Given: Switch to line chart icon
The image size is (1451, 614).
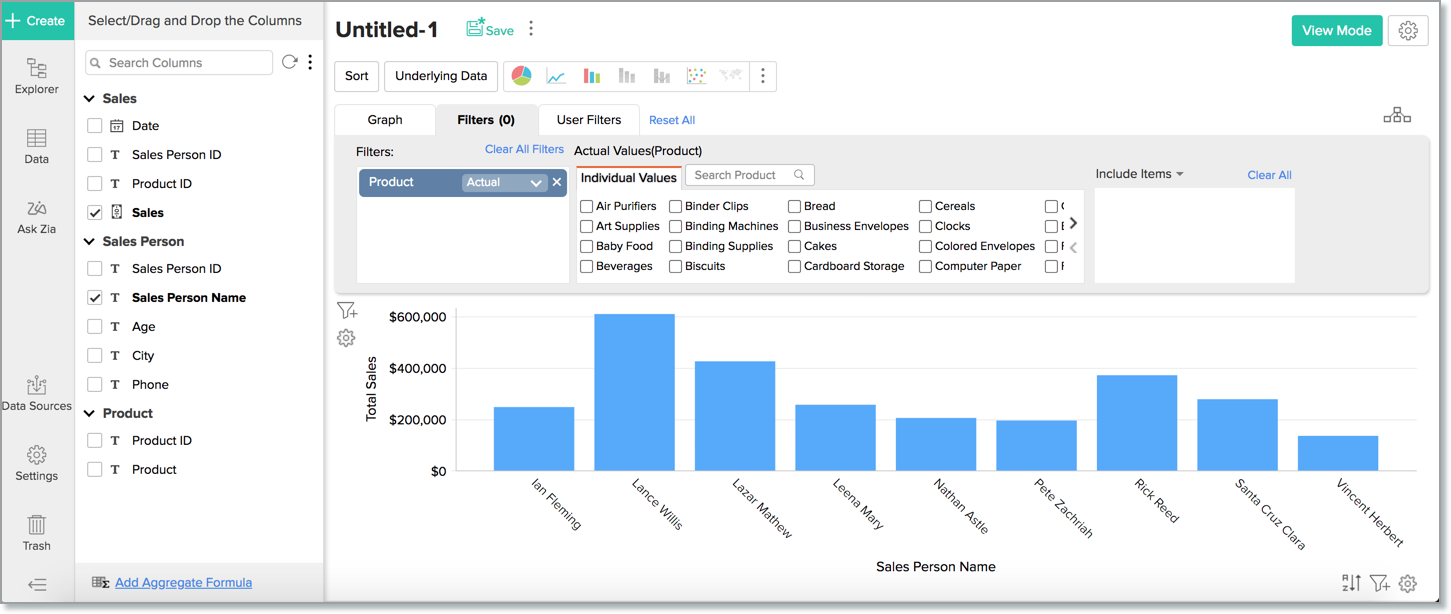Looking at the screenshot, I should [x=556, y=76].
